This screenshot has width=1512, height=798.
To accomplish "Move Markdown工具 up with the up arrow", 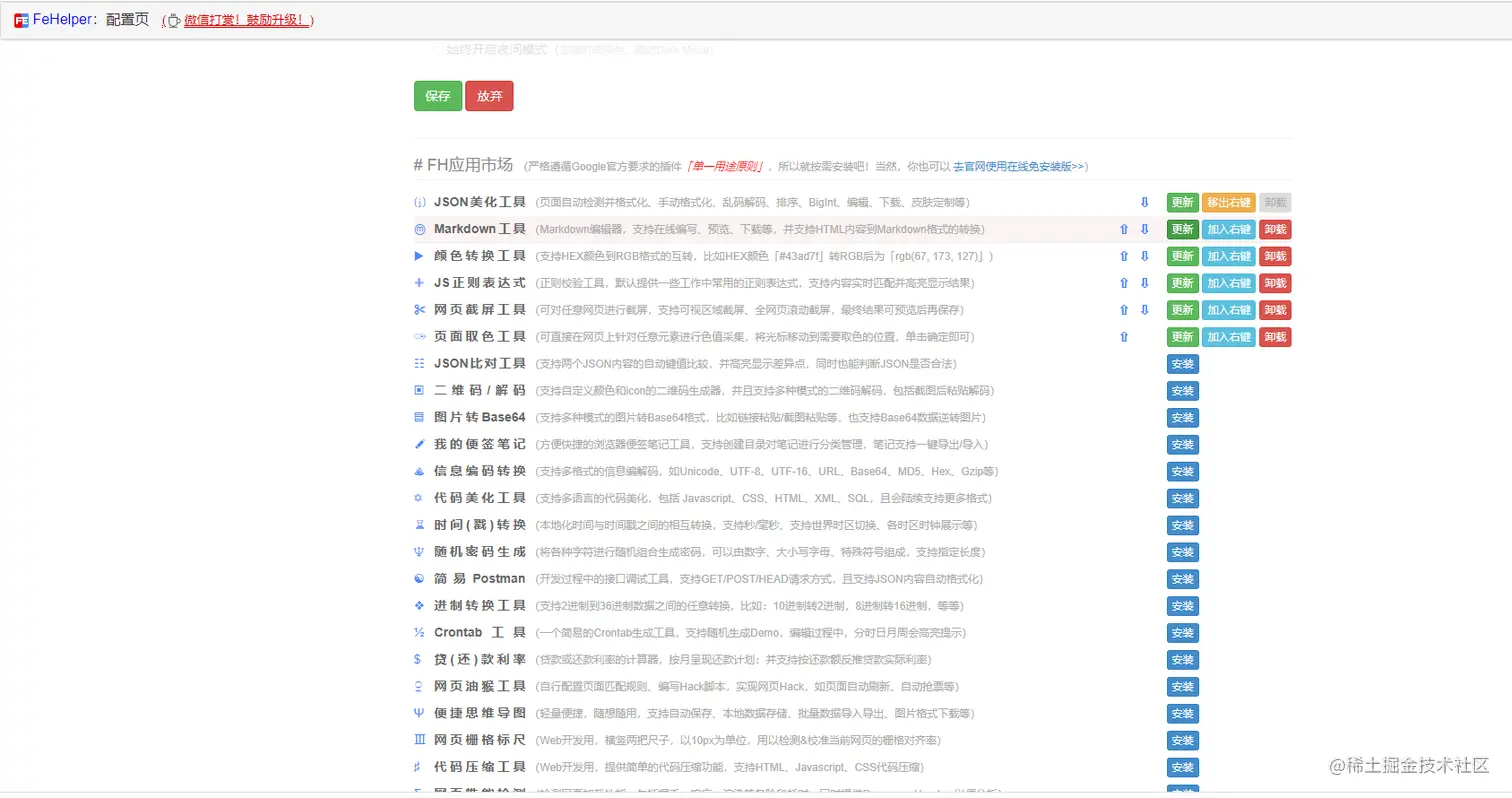I will click(x=1124, y=229).
